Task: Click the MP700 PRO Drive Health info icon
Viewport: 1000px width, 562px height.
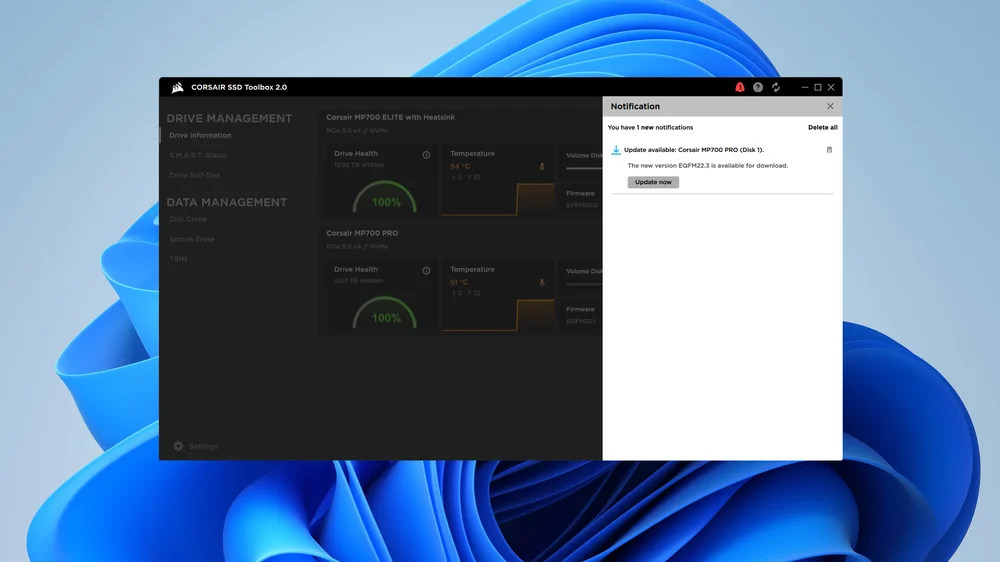Action: click(x=426, y=271)
